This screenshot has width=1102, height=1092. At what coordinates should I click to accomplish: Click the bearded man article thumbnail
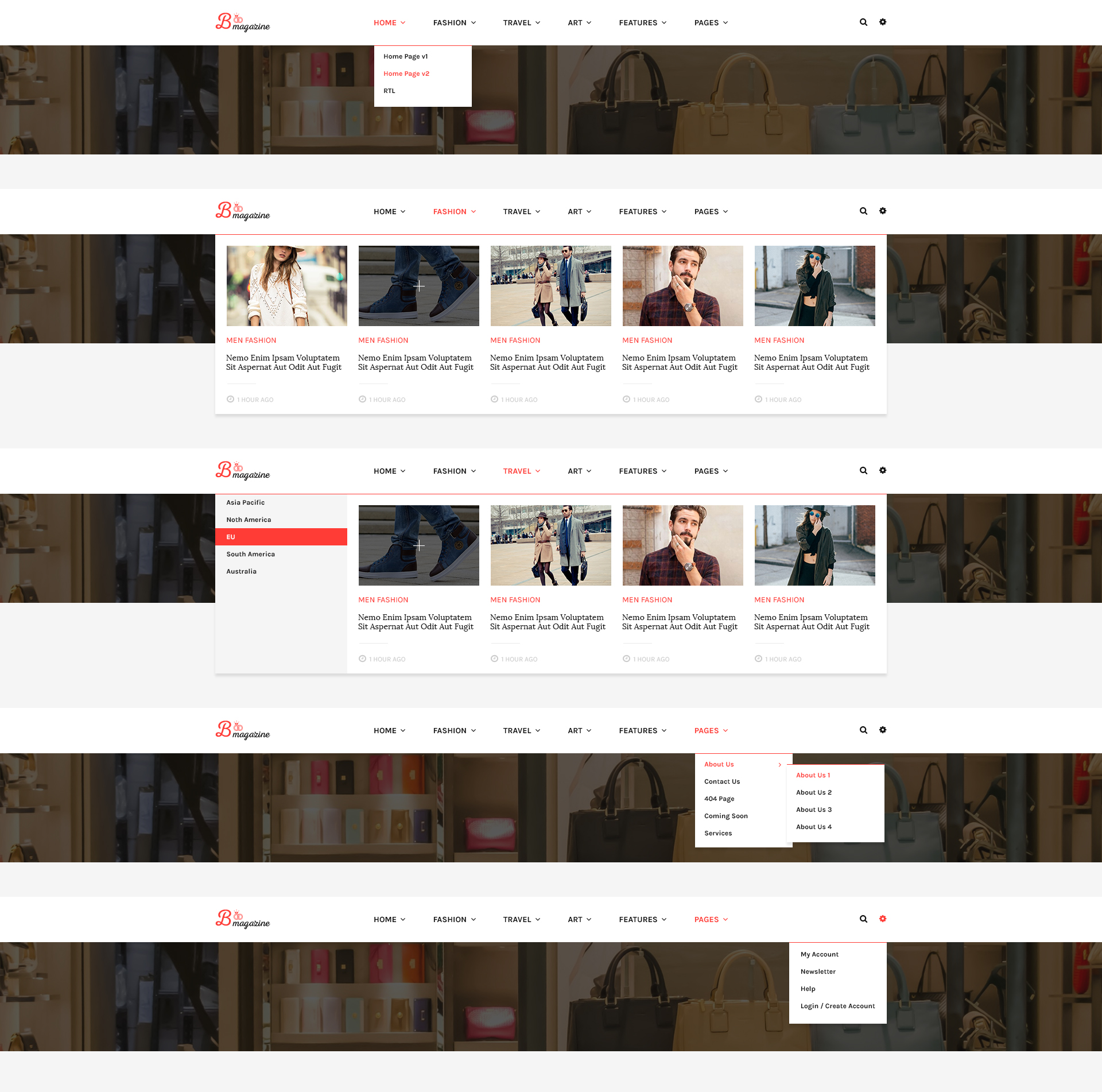coord(682,285)
